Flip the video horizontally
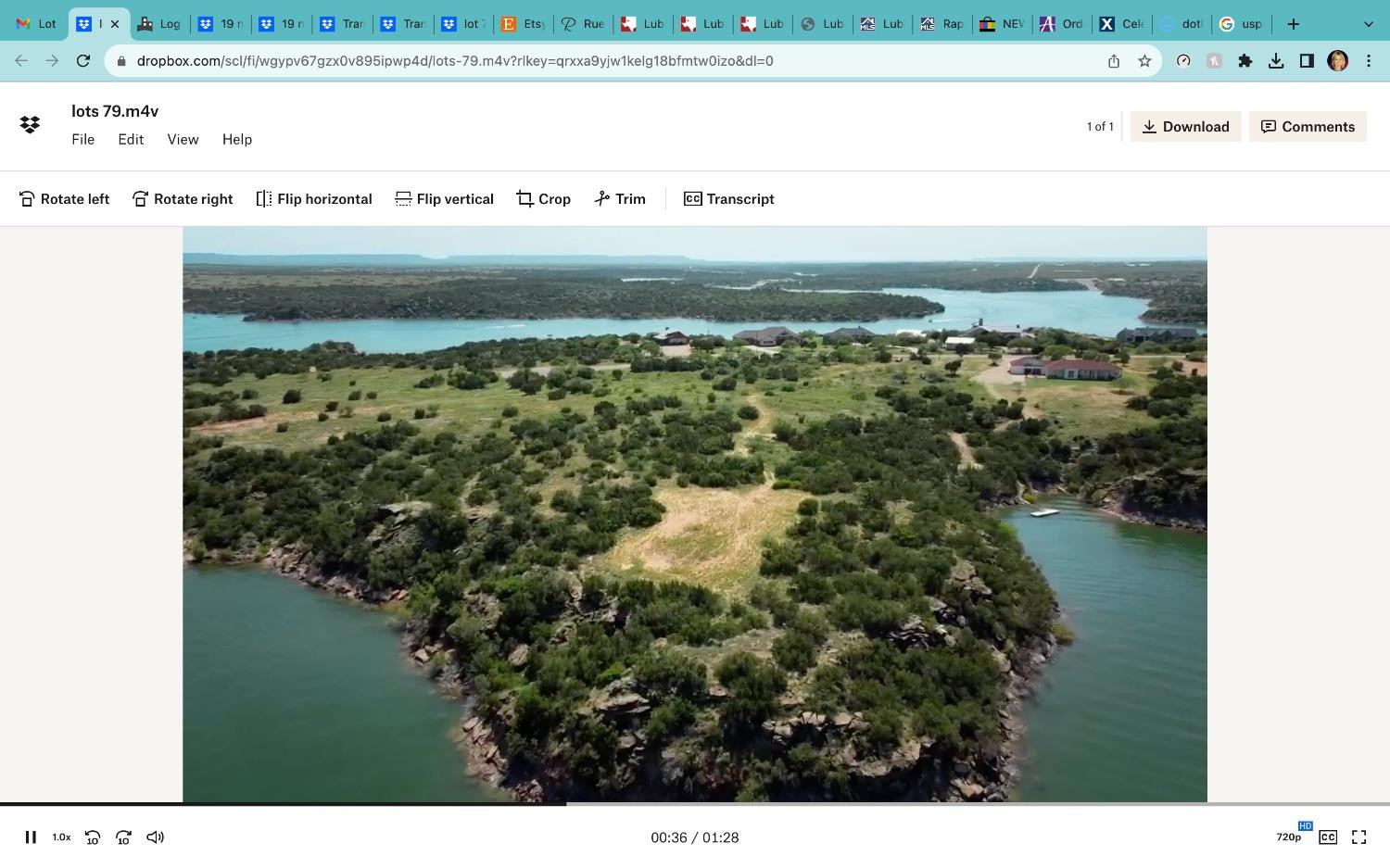1390x868 pixels. pyautogui.click(x=314, y=199)
